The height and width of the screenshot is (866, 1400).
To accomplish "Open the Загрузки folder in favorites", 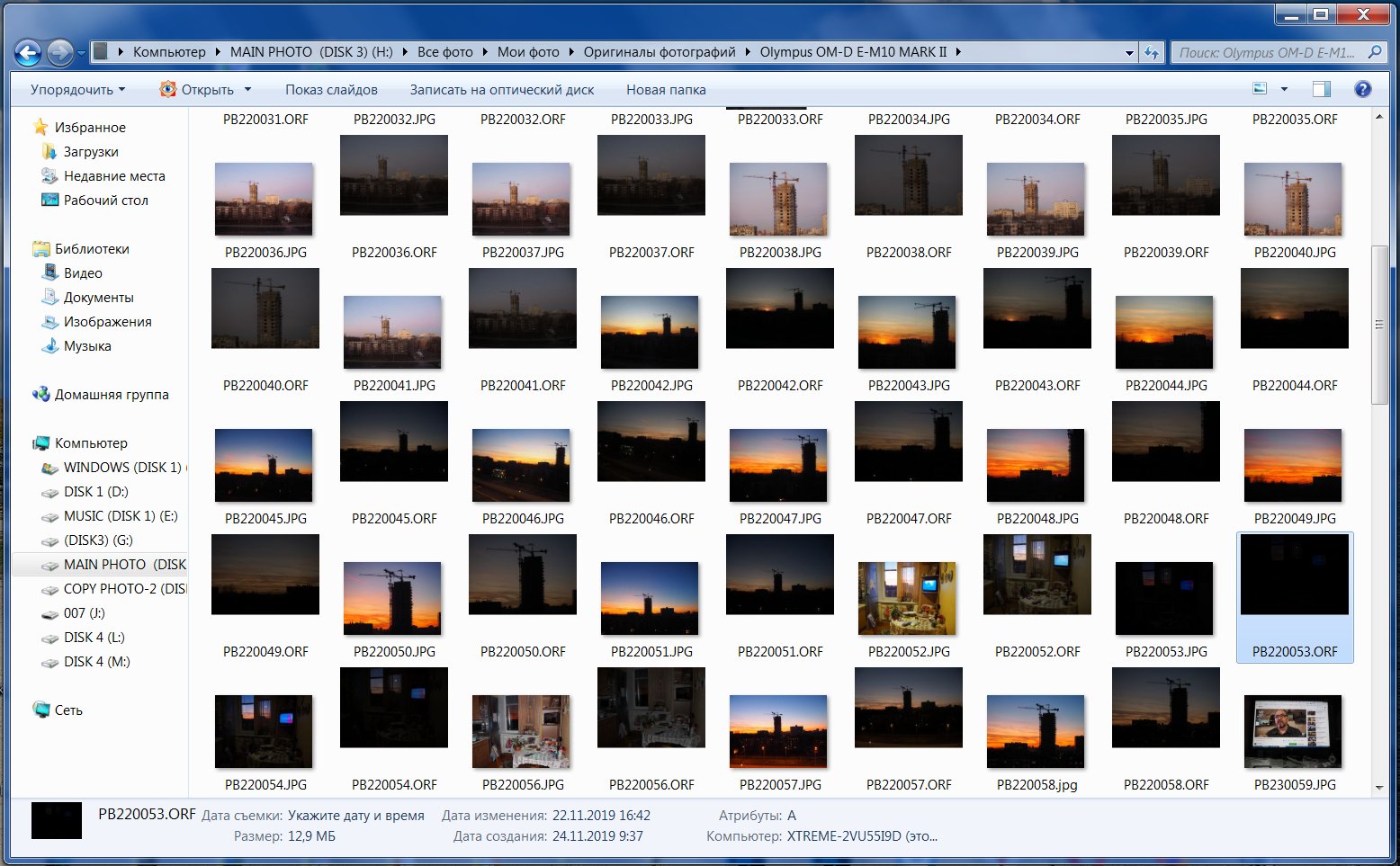I will pos(90,152).
